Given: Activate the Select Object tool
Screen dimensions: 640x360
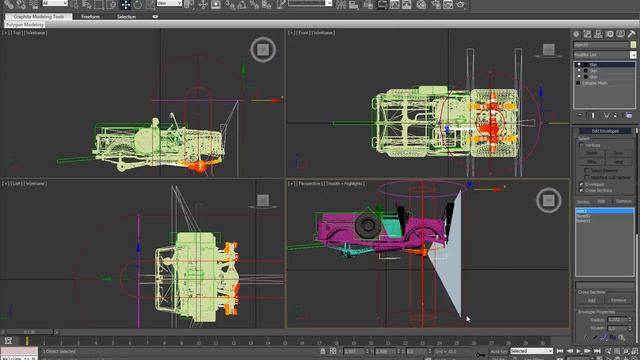Looking at the screenshot, I should point(74,5).
